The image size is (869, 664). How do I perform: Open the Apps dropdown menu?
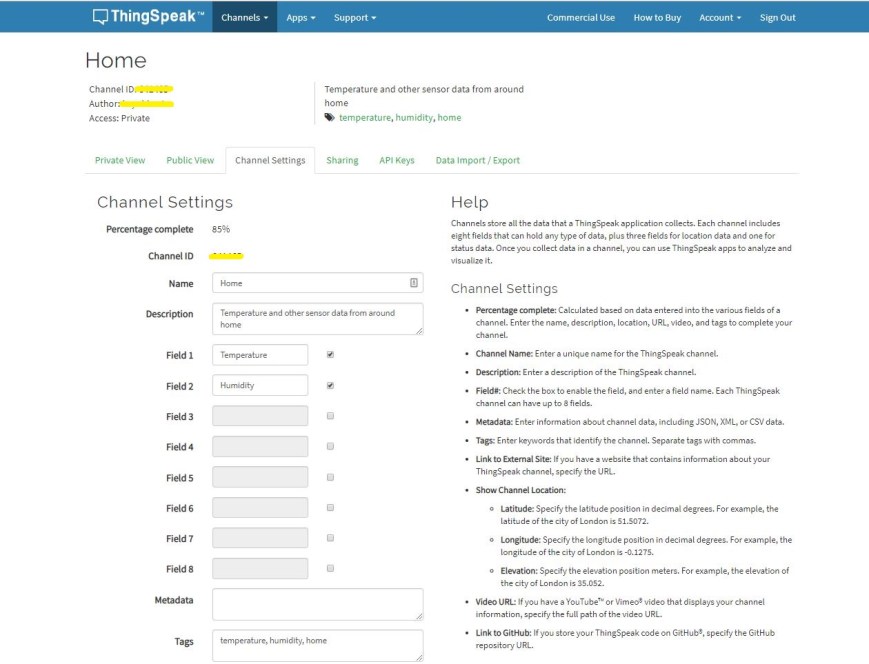pyautogui.click(x=302, y=16)
